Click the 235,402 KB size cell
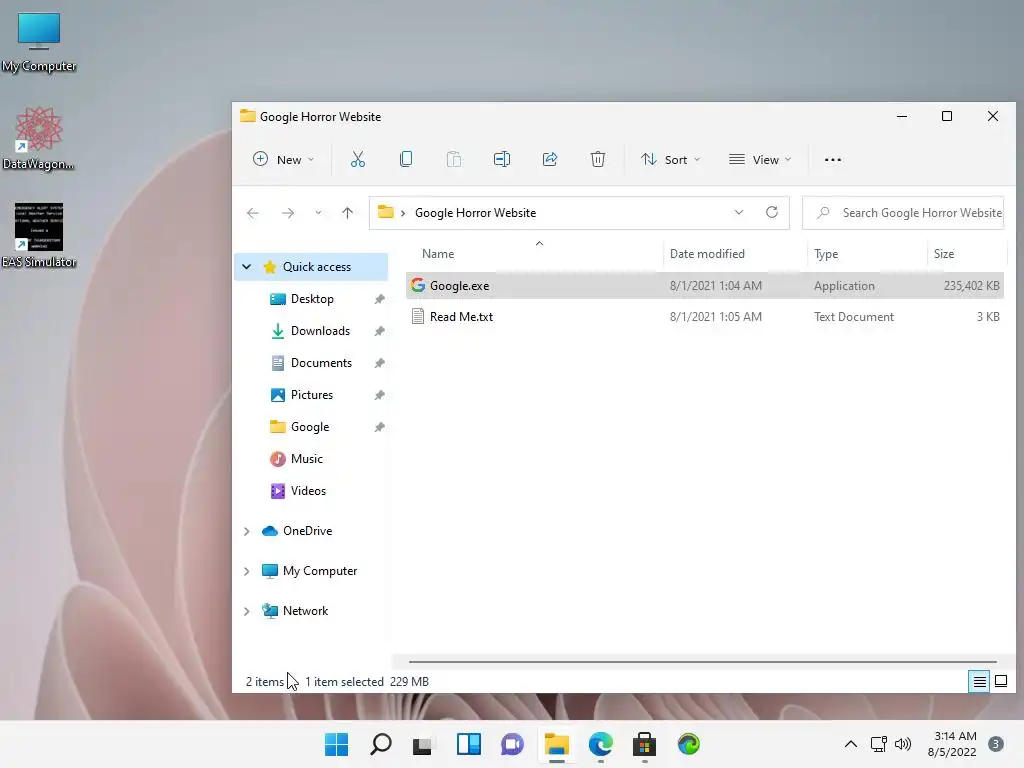 971,285
